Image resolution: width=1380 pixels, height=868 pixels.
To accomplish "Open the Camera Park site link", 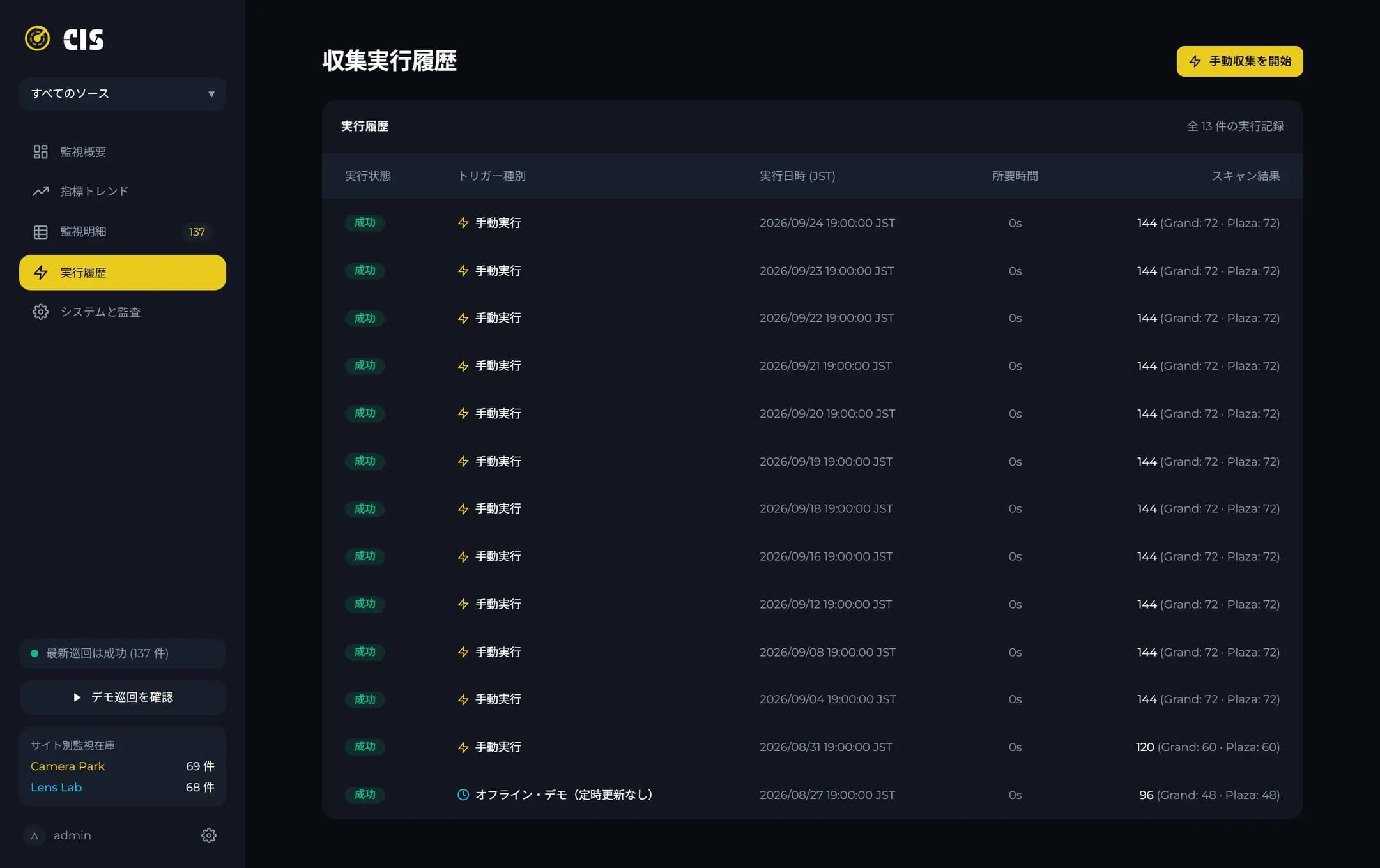I will coord(68,766).
